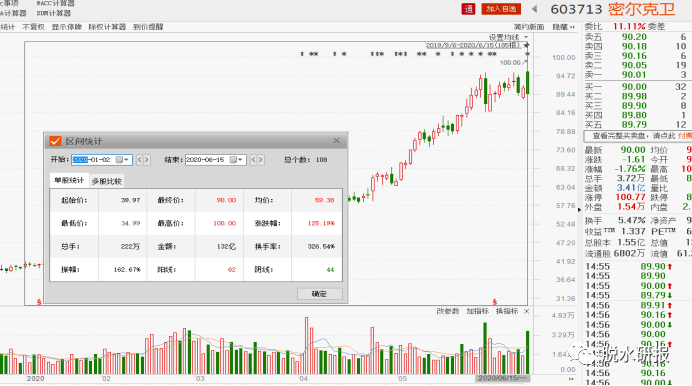
Task: Click the 流通股 6802万 value
Action: (629, 254)
